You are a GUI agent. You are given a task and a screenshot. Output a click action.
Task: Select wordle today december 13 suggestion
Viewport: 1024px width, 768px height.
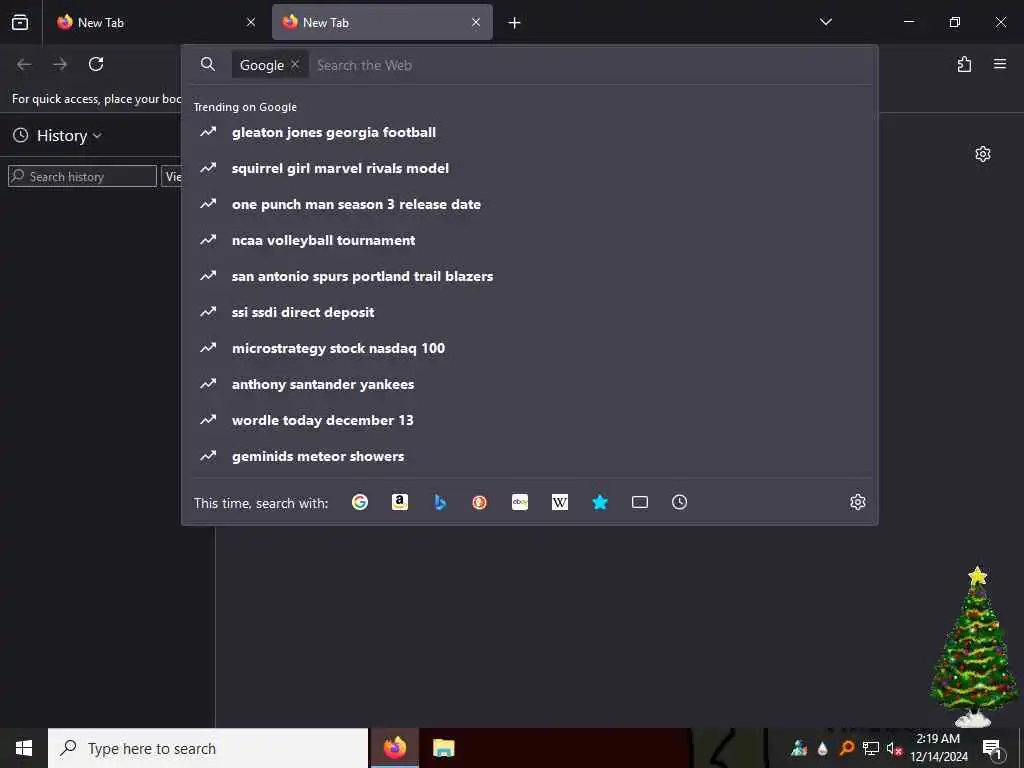tap(532, 420)
